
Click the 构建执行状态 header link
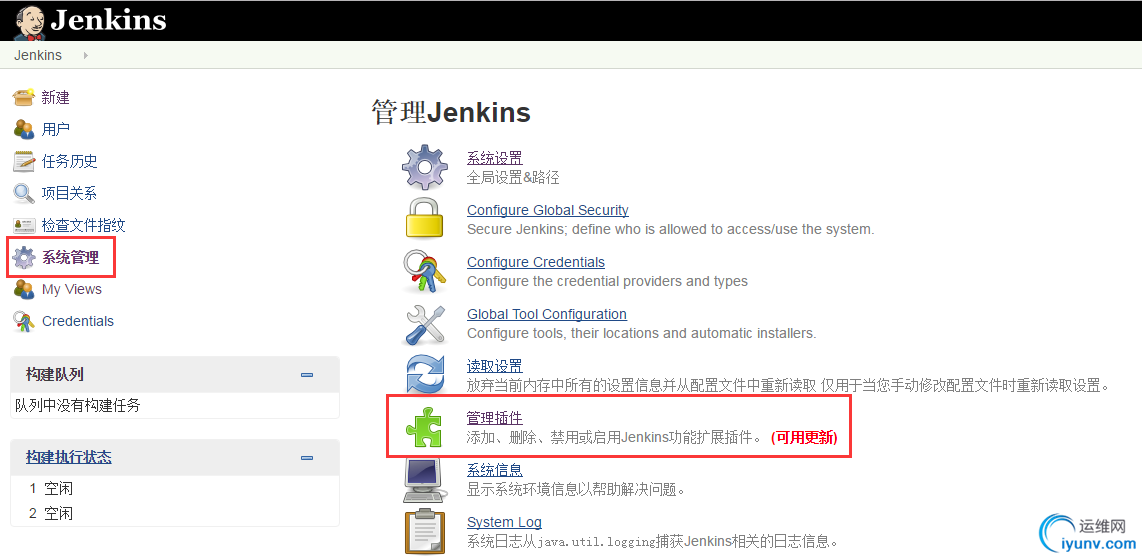[68, 457]
